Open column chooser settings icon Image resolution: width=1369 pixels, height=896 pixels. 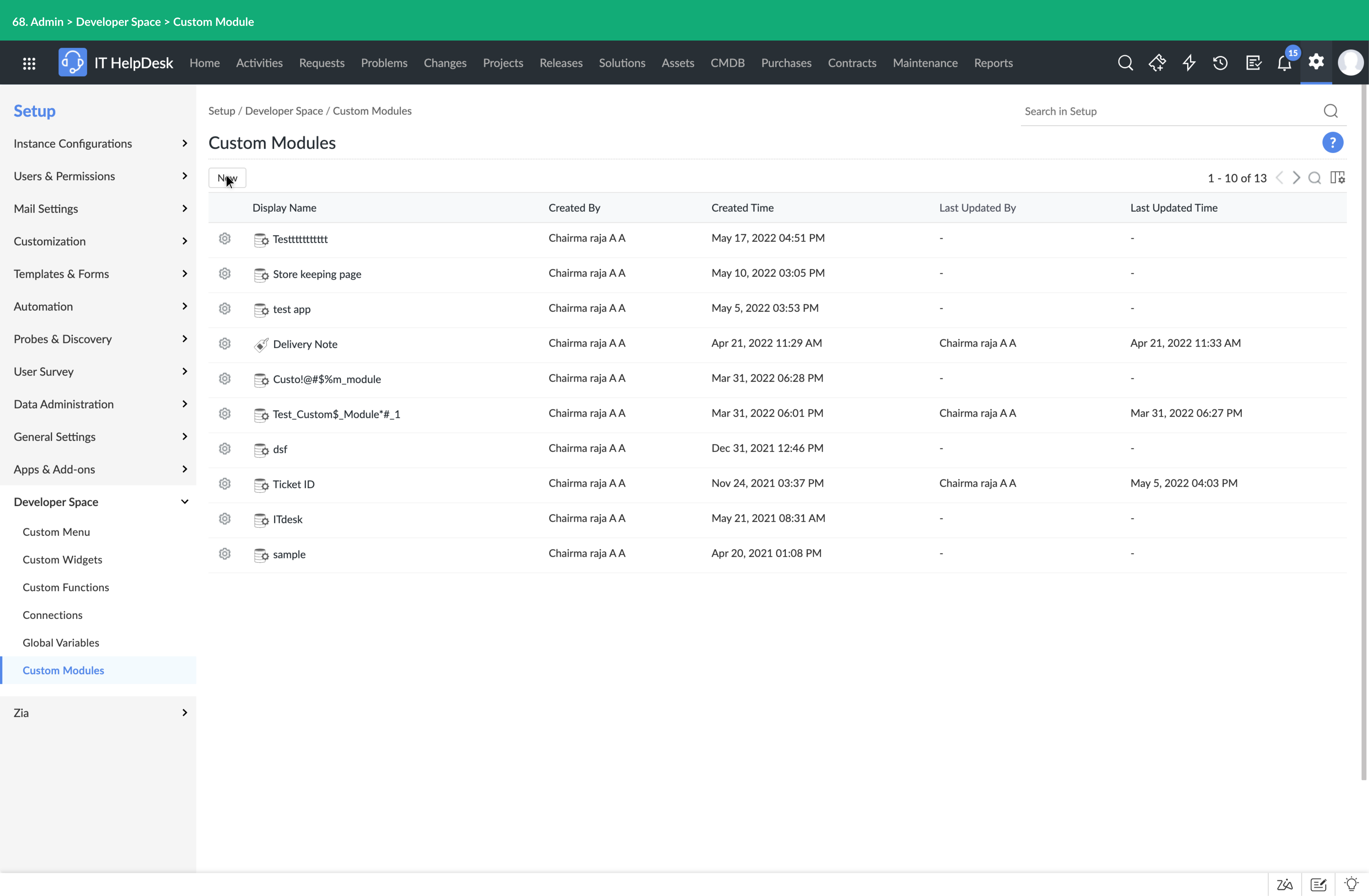pyautogui.click(x=1337, y=178)
